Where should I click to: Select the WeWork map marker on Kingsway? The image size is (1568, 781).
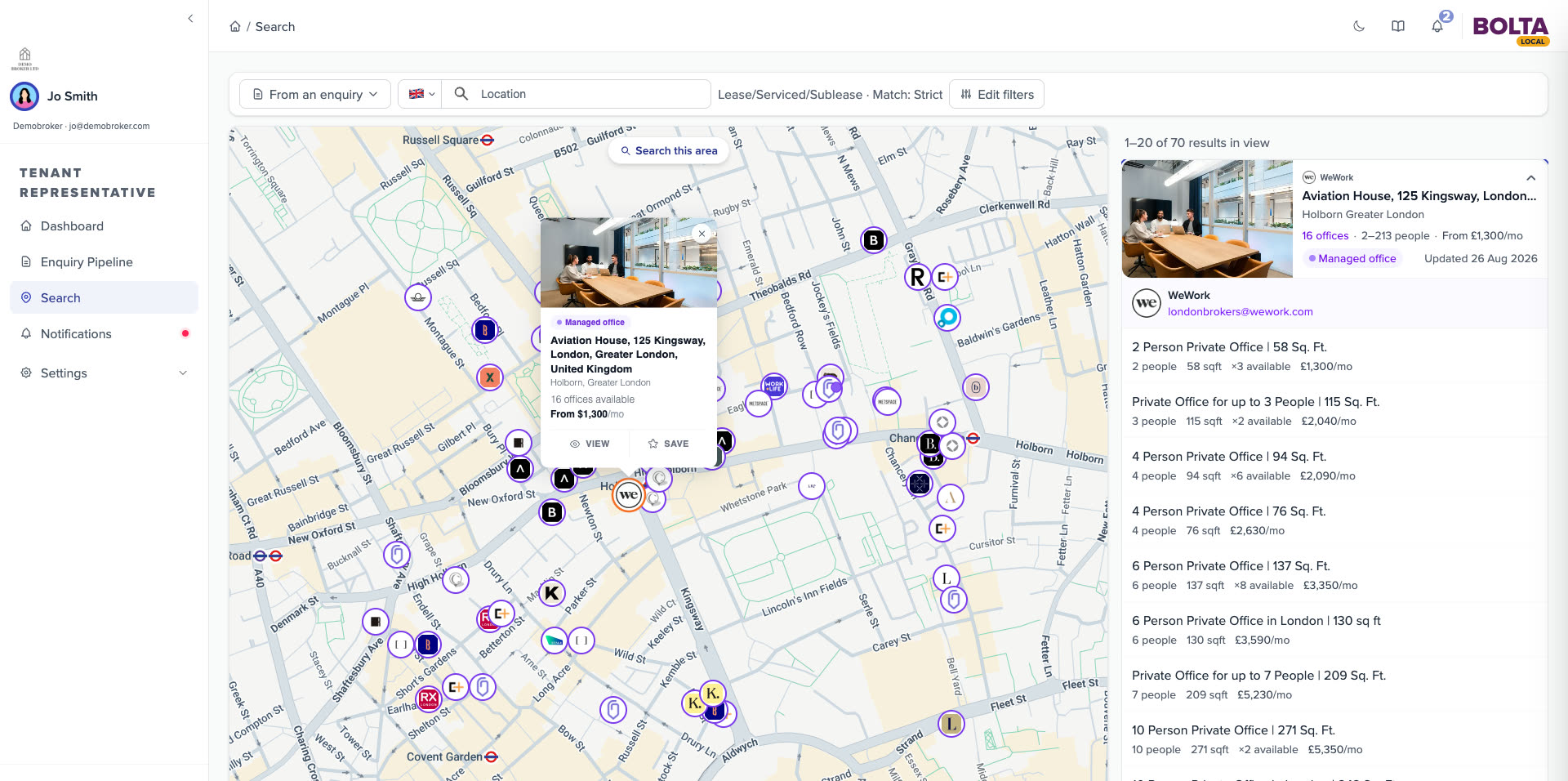click(x=628, y=495)
